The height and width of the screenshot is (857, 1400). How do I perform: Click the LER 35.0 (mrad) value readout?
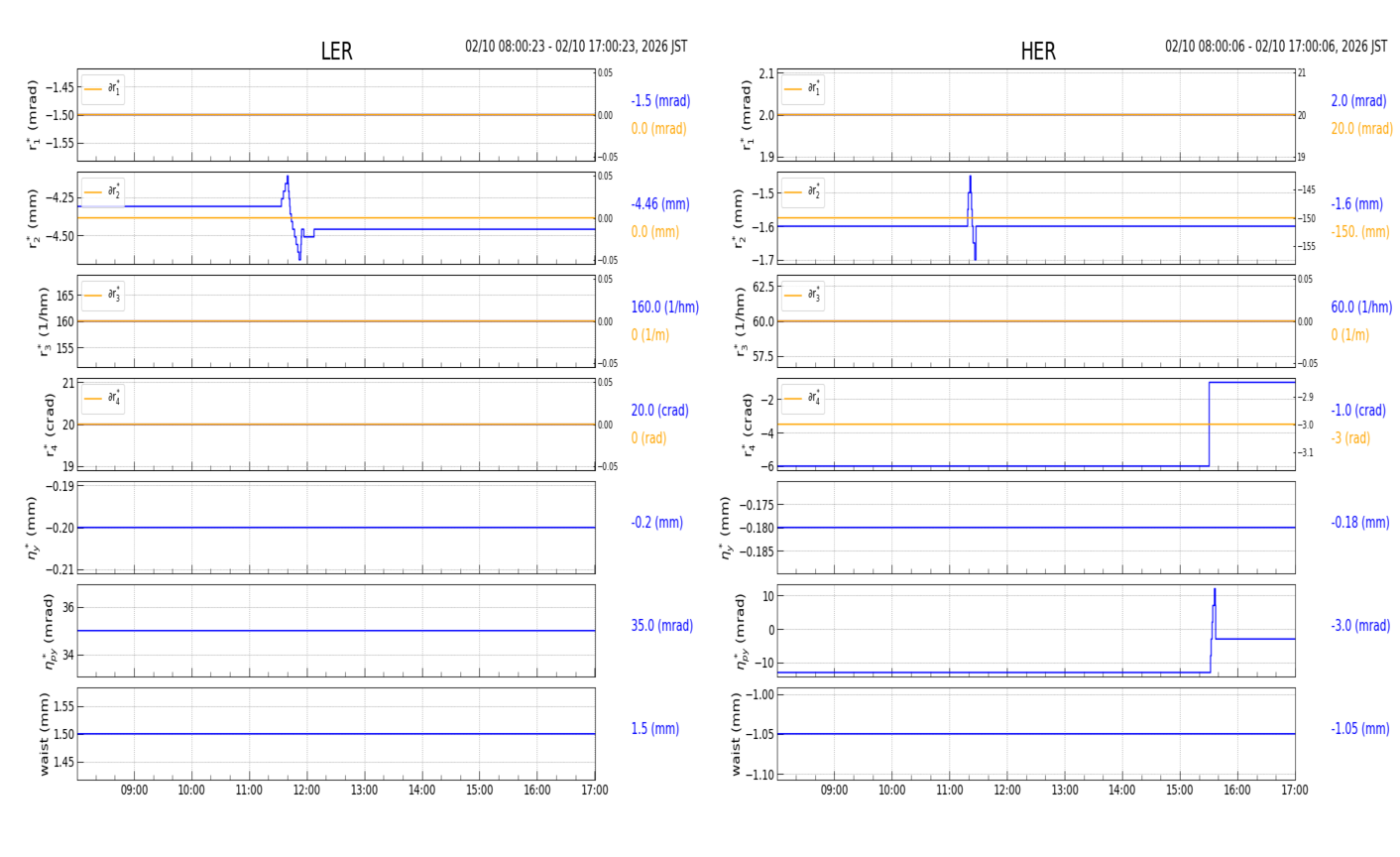pos(661,626)
